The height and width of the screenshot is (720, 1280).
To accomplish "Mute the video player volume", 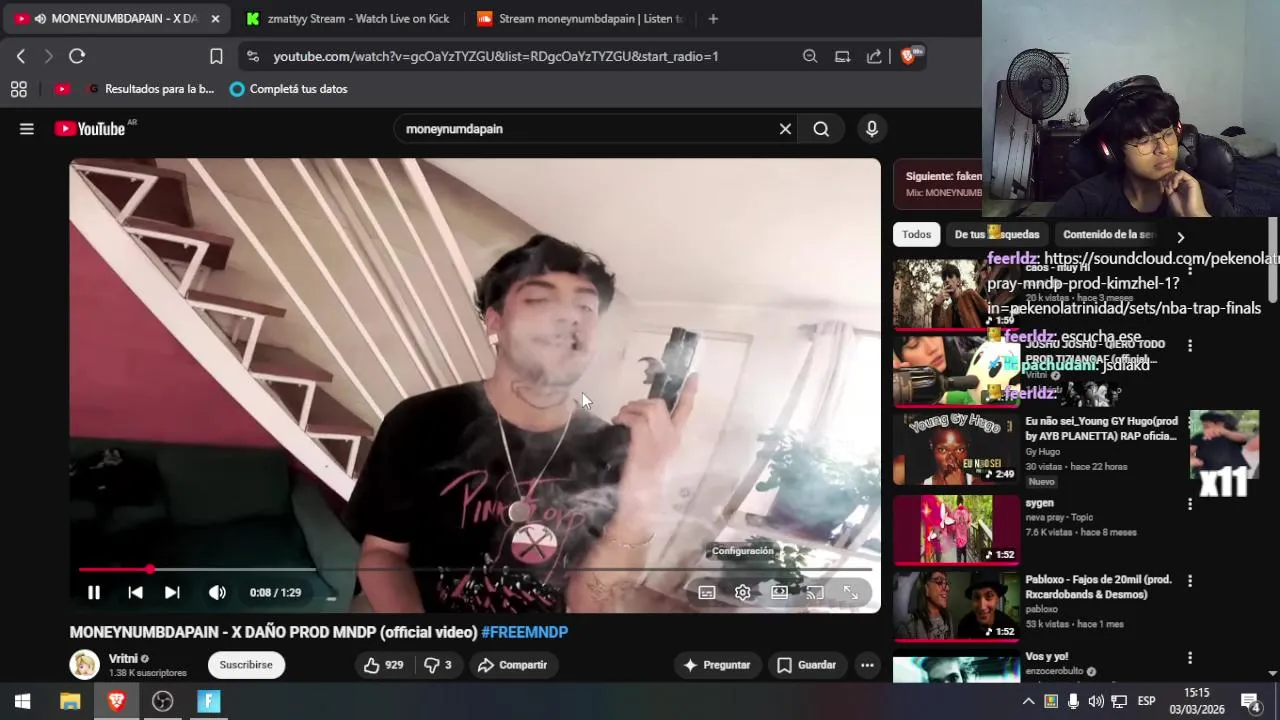I will tap(217, 593).
